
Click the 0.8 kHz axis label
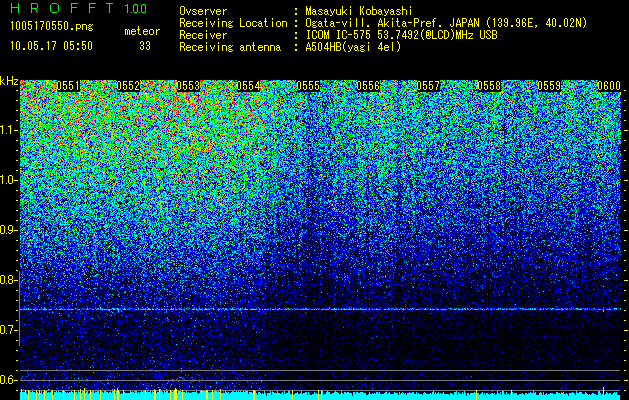[x=6, y=280]
